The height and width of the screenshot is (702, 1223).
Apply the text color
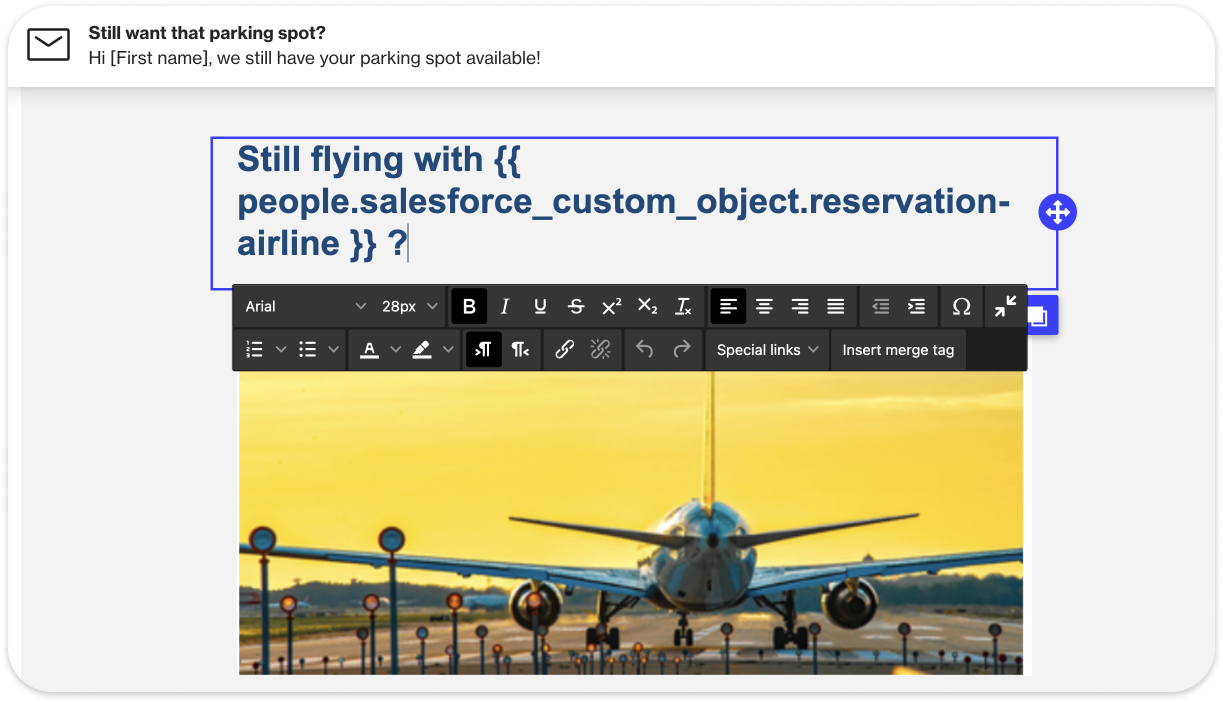pyautogui.click(x=370, y=349)
